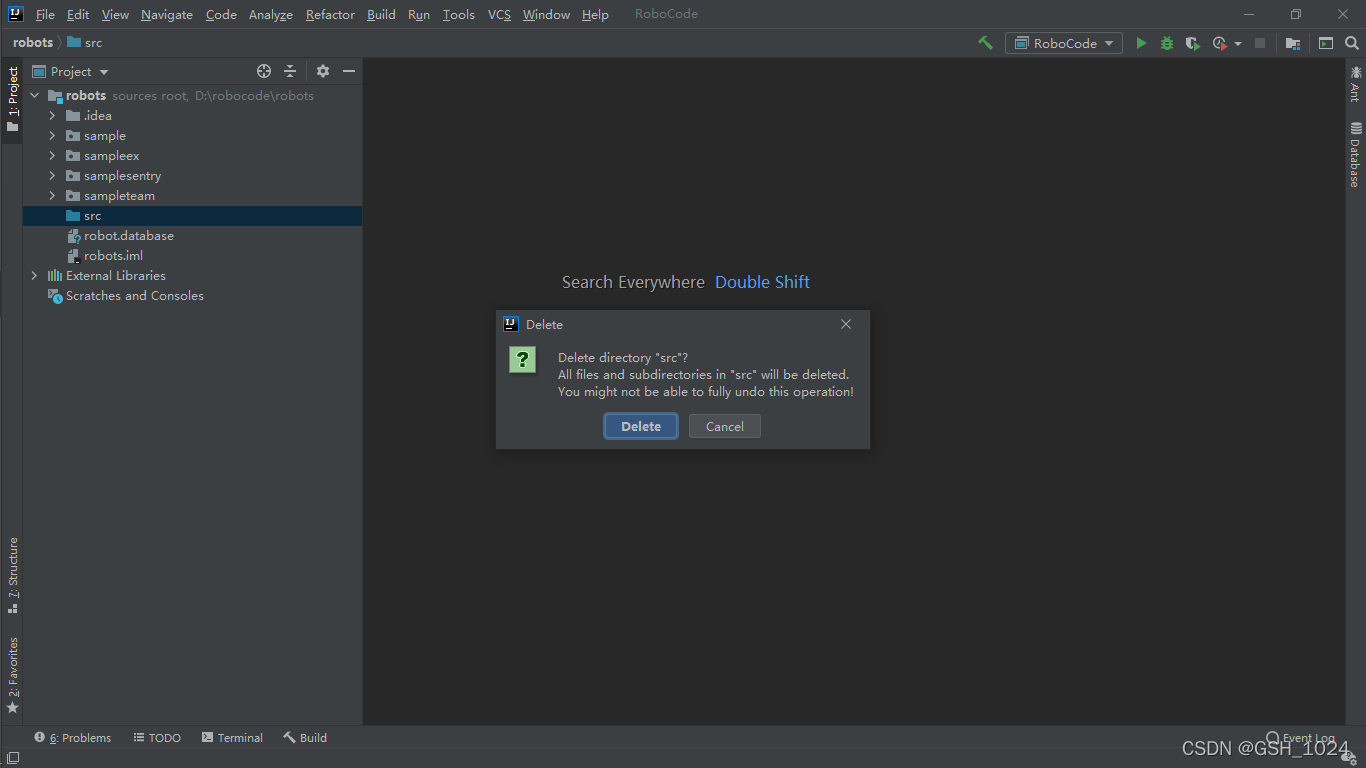
Task: Open the Edit menu
Action: click(x=78, y=14)
